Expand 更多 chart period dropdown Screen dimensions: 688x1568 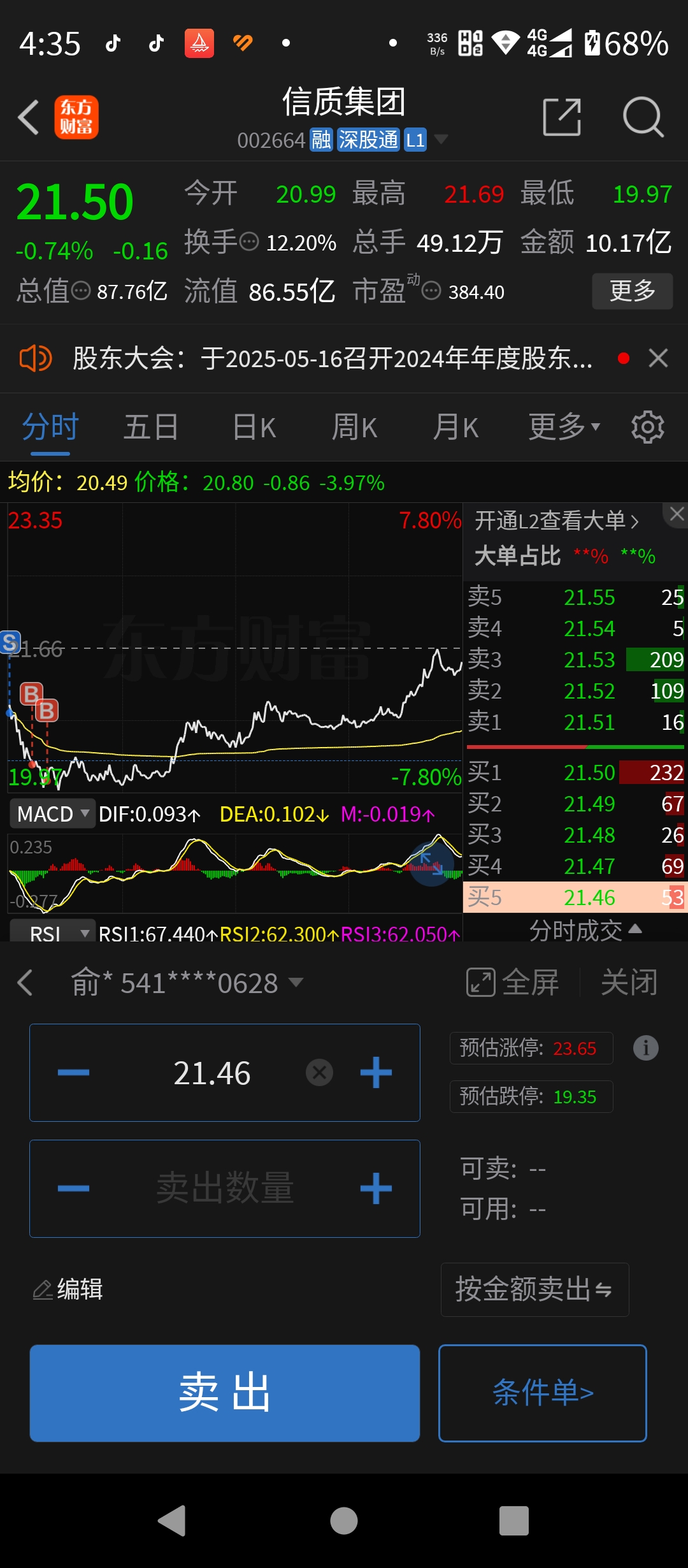tap(564, 427)
